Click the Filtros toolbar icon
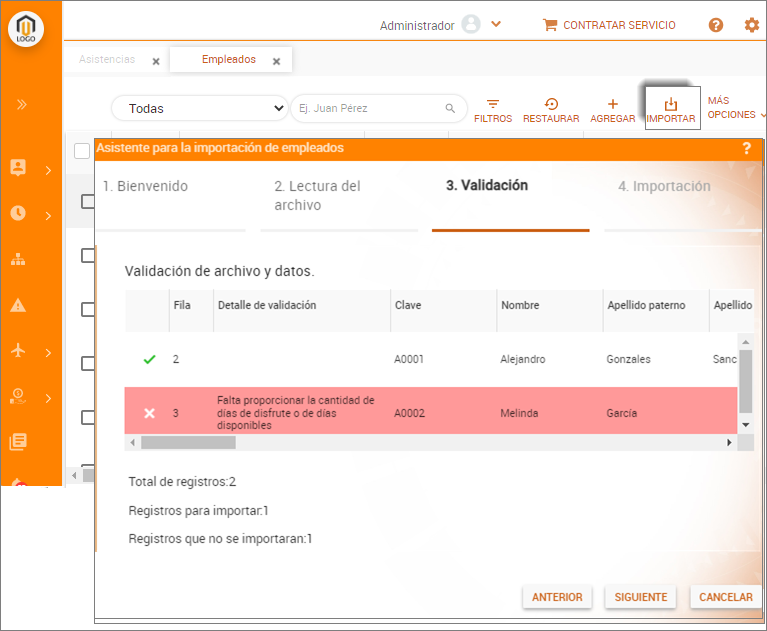 [492, 109]
